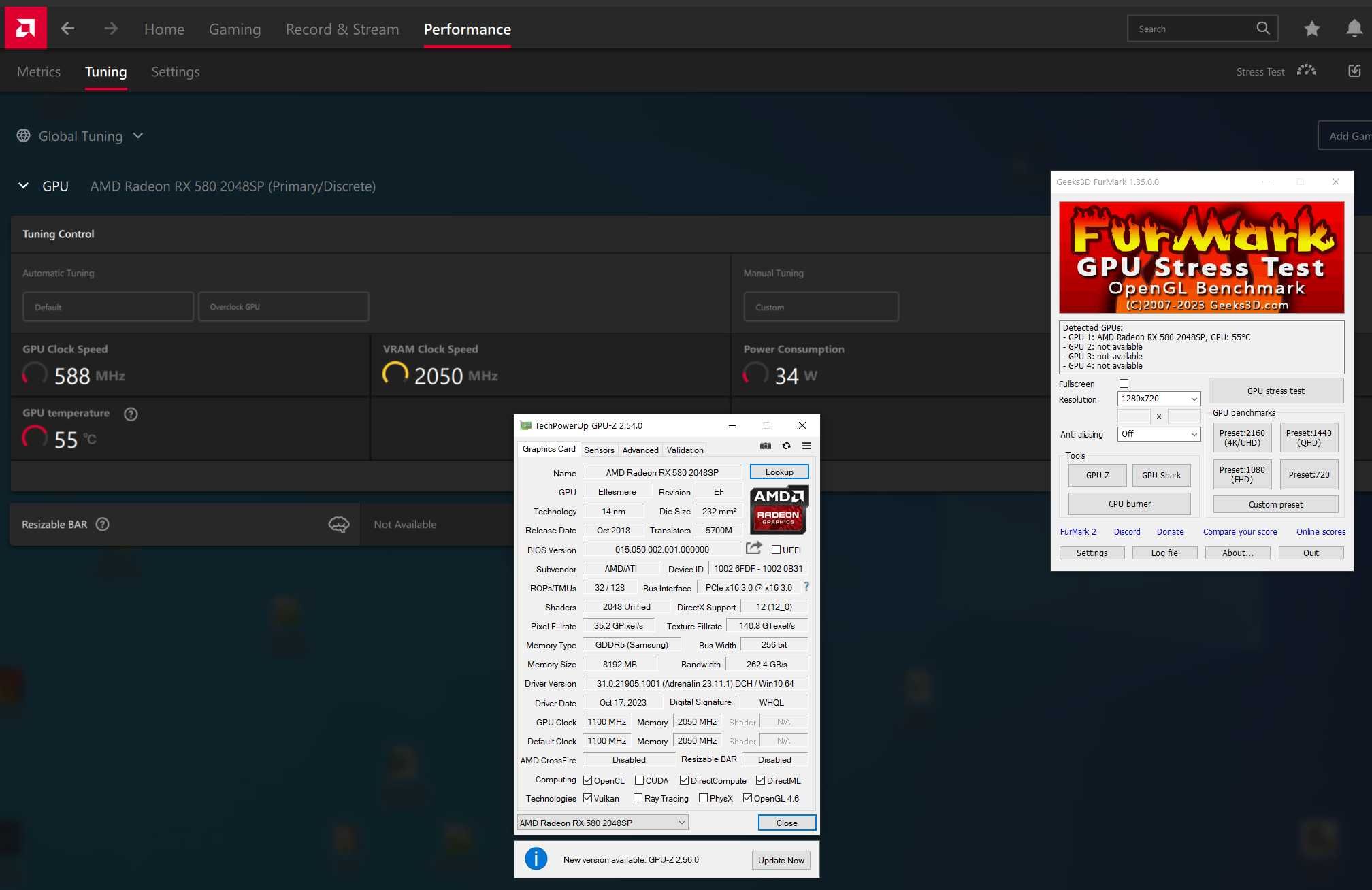Image resolution: width=1372 pixels, height=890 pixels.
Task: Click the bookmark/favorites icon in Adrenalin toolbar
Action: coord(1311,28)
